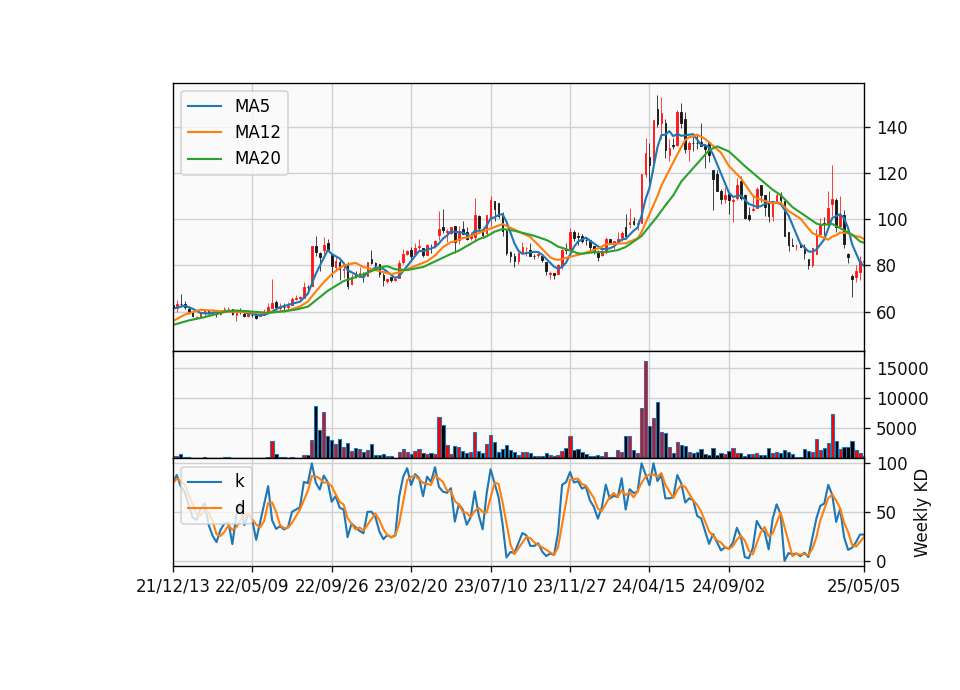The width and height of the screenshot is (960, 690).
Task: Click the 140 price axis tick label
Action: [892, 128]
